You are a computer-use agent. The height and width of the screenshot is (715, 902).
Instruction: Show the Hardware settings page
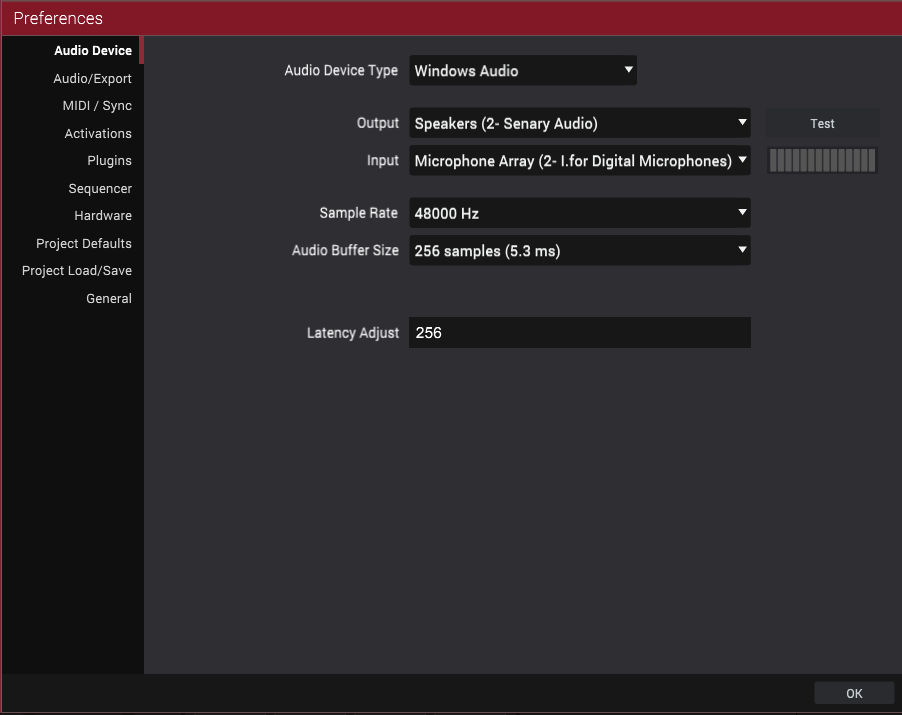[x=103, y=216]
